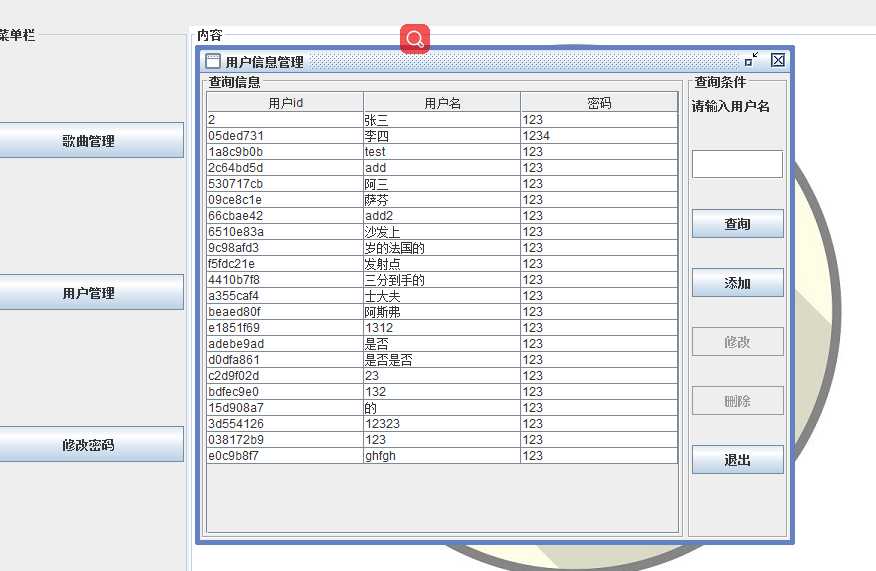Select username cell 士大夫
Screen dimensions: 876x571
[x=442, y=296]
